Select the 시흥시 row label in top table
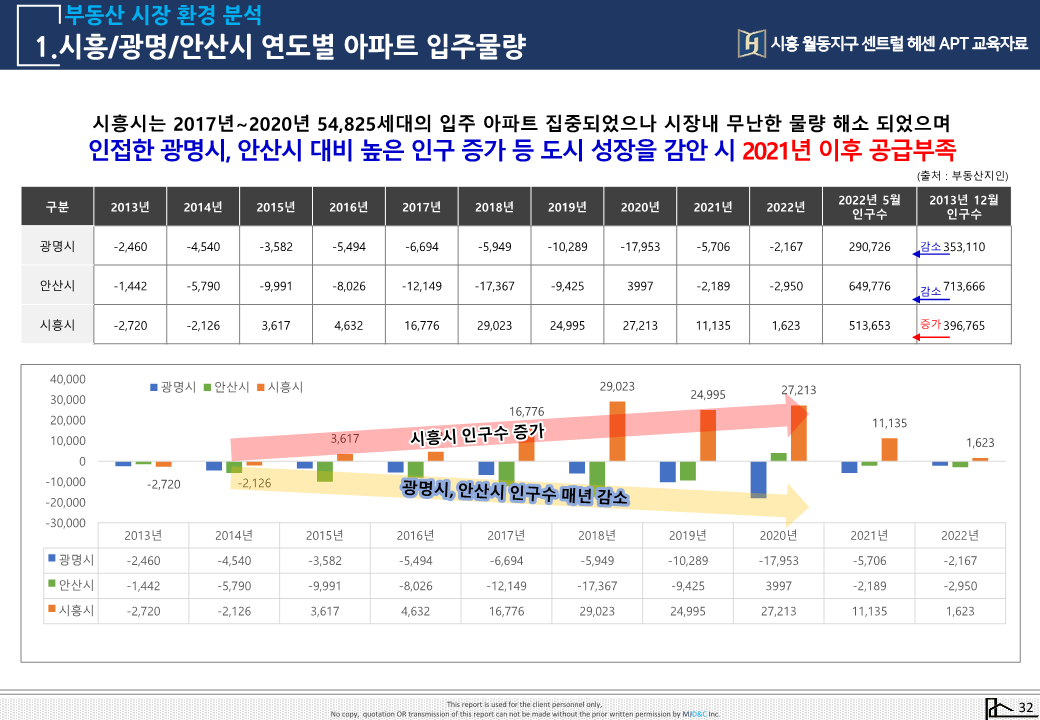This screenshot has height=720, width=1040. point(57,325)
